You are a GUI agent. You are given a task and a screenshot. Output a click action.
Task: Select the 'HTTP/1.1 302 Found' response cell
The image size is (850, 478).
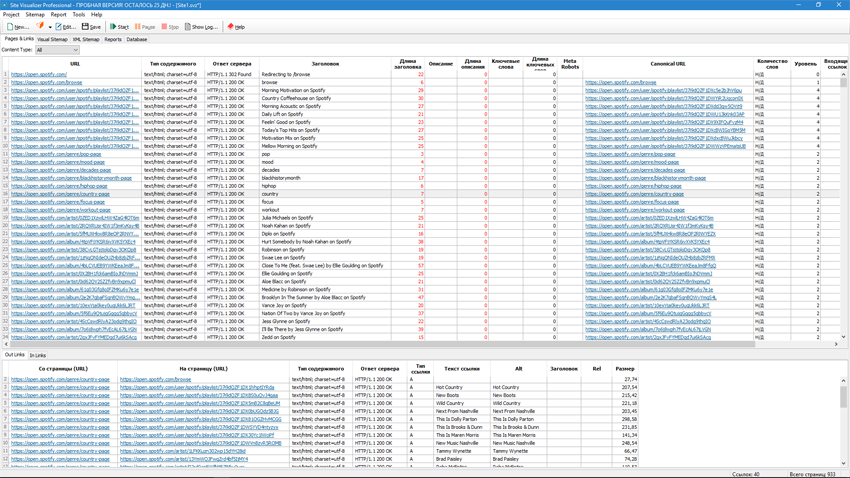232,74
